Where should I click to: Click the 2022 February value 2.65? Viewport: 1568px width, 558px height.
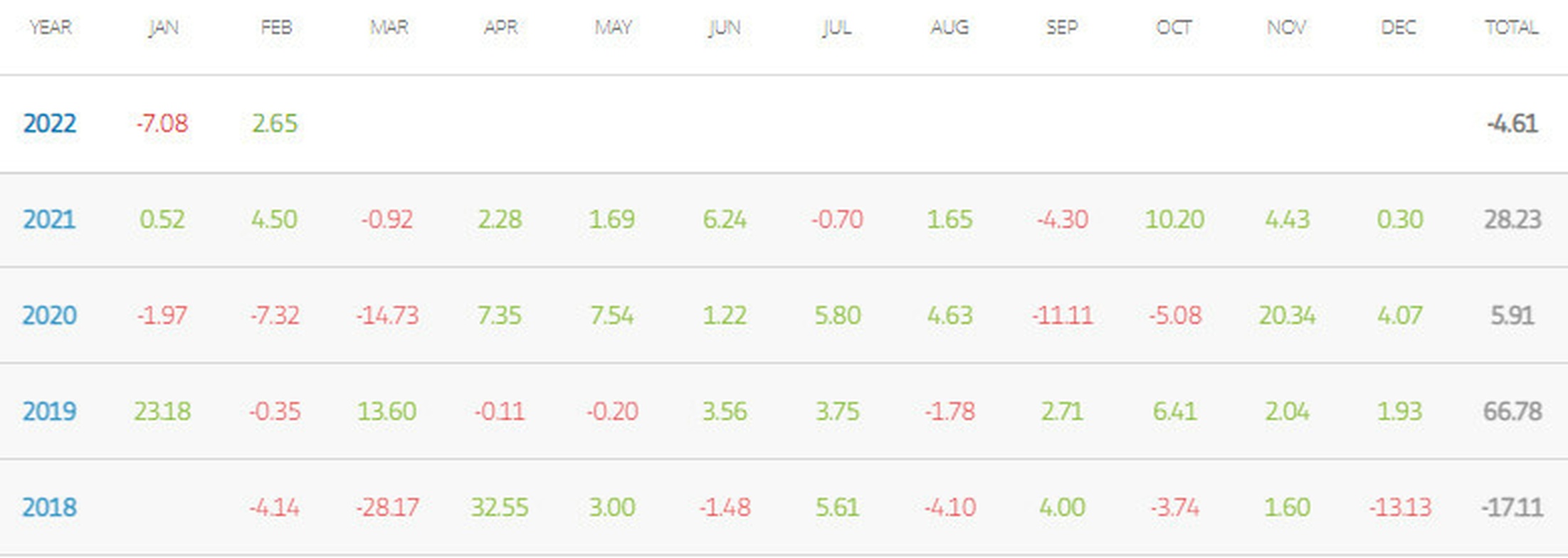(x=275, y=123)
